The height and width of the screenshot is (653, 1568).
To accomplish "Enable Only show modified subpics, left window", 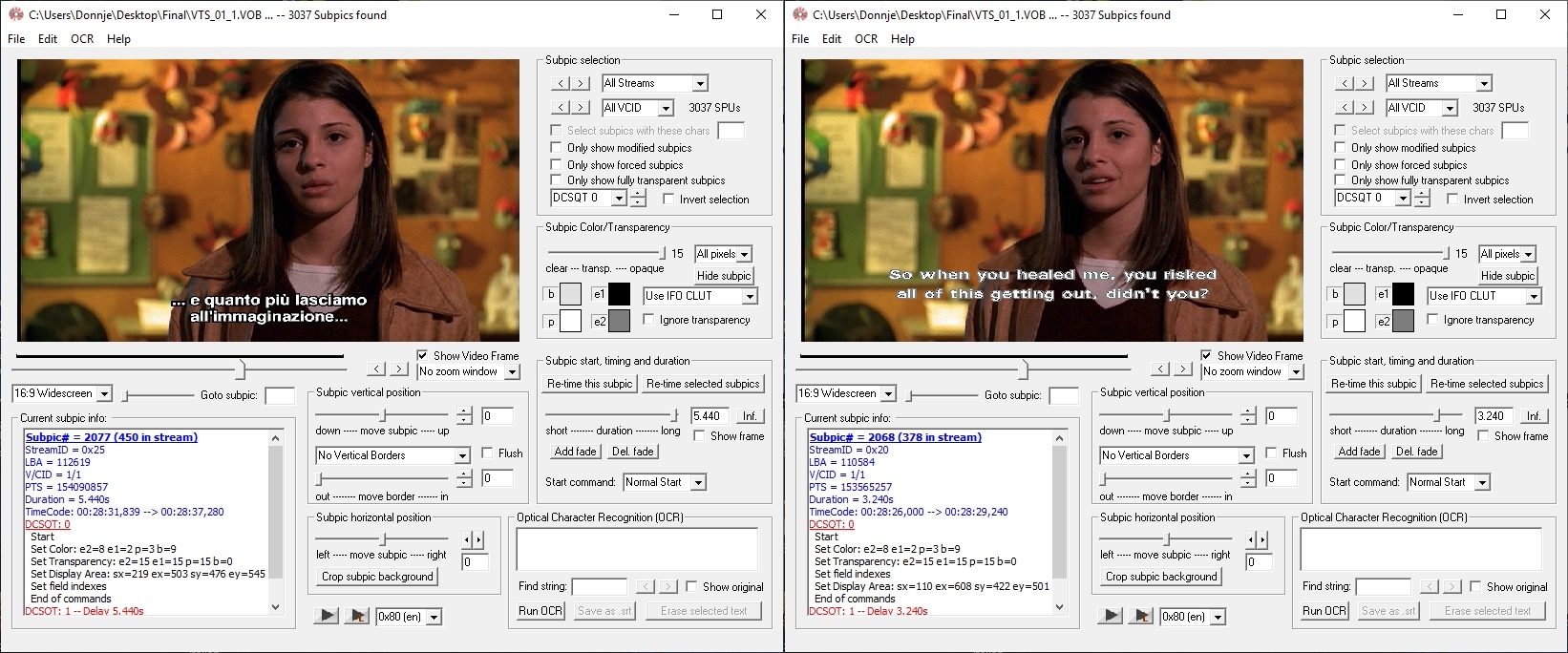I will (x=556, y=148).
